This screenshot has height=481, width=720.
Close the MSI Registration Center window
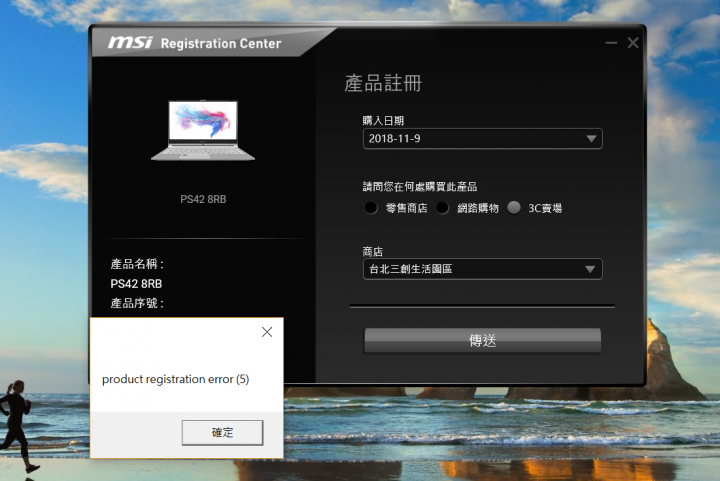click(633, 43)
